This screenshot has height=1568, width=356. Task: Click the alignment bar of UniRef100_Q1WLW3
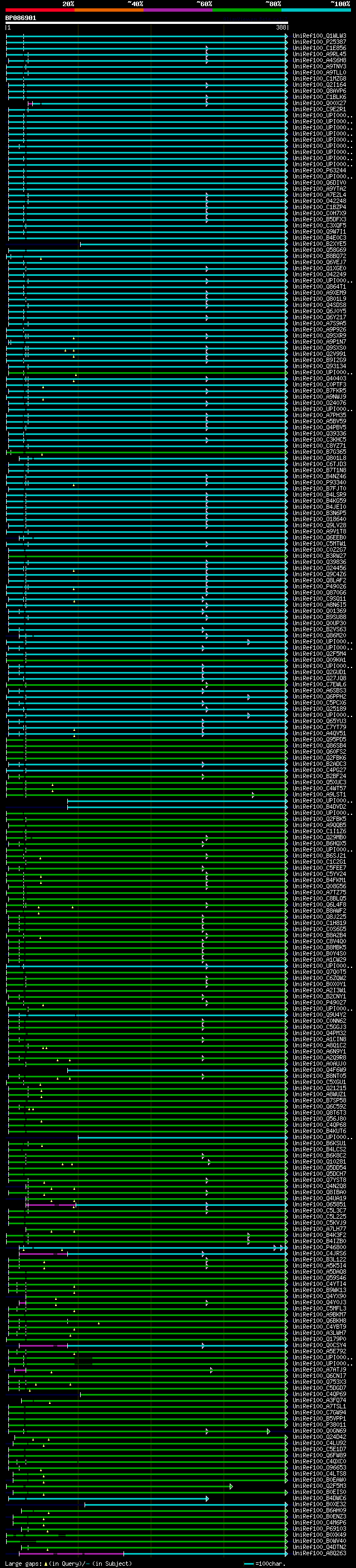147,36
